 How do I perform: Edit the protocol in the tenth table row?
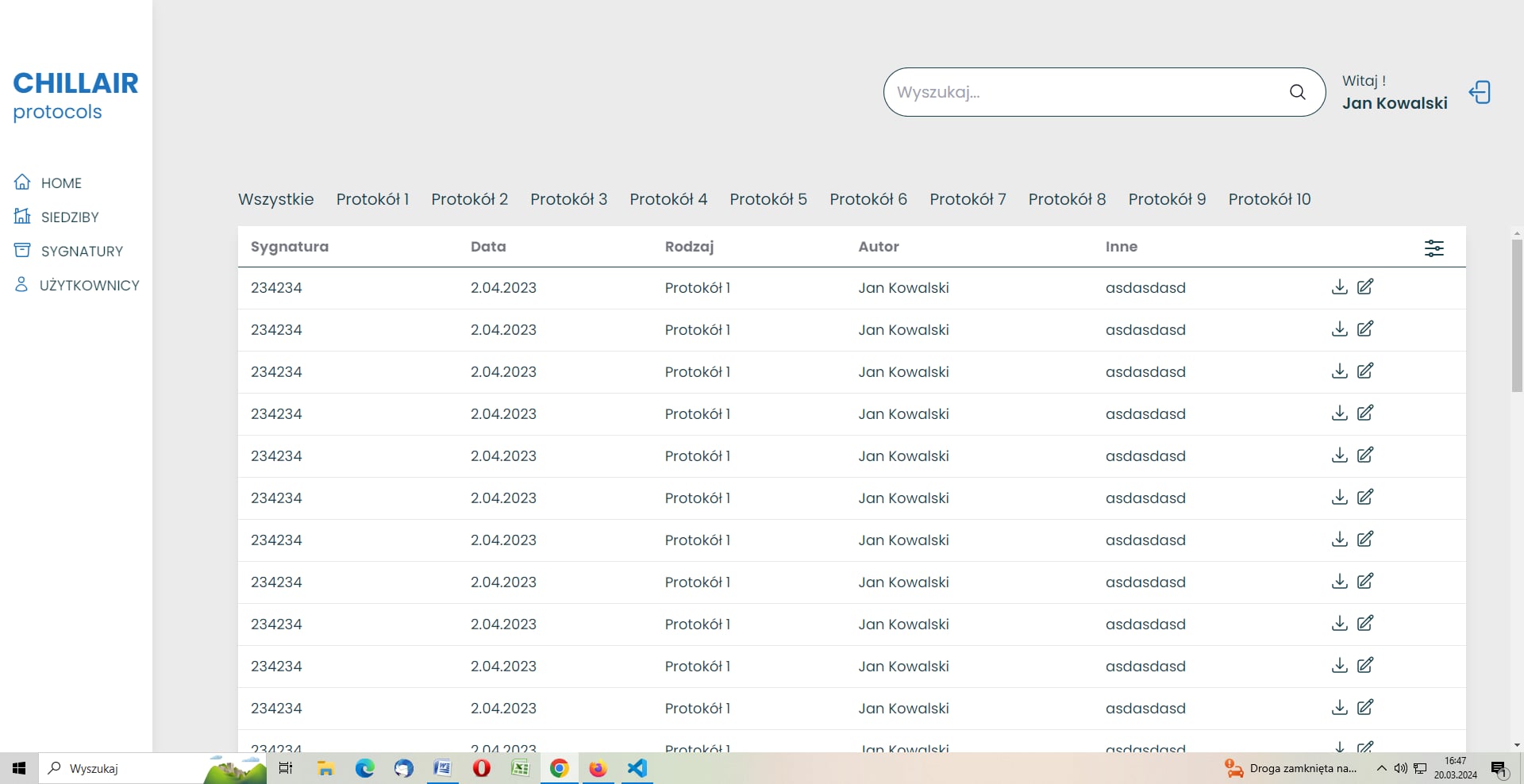(x=1365, y=665)
